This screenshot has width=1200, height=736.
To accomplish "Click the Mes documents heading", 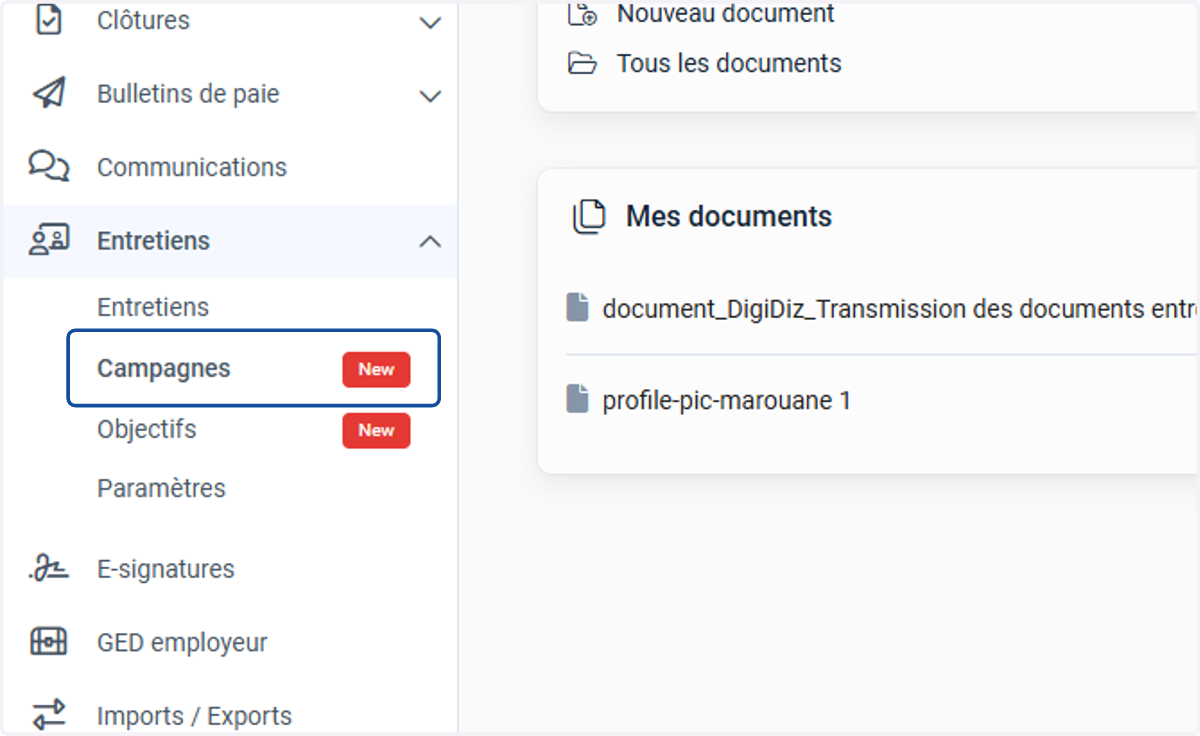I will tap(729, 216).
